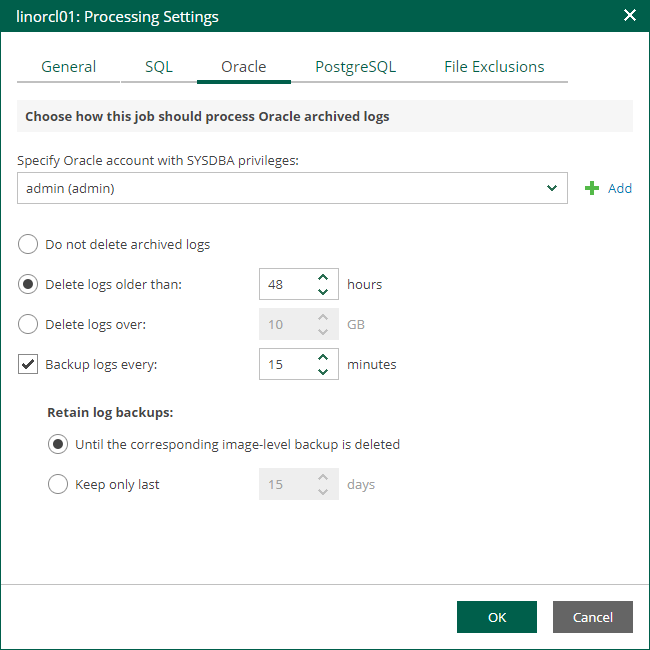Click the green plus Add icon

click(592, 188)
